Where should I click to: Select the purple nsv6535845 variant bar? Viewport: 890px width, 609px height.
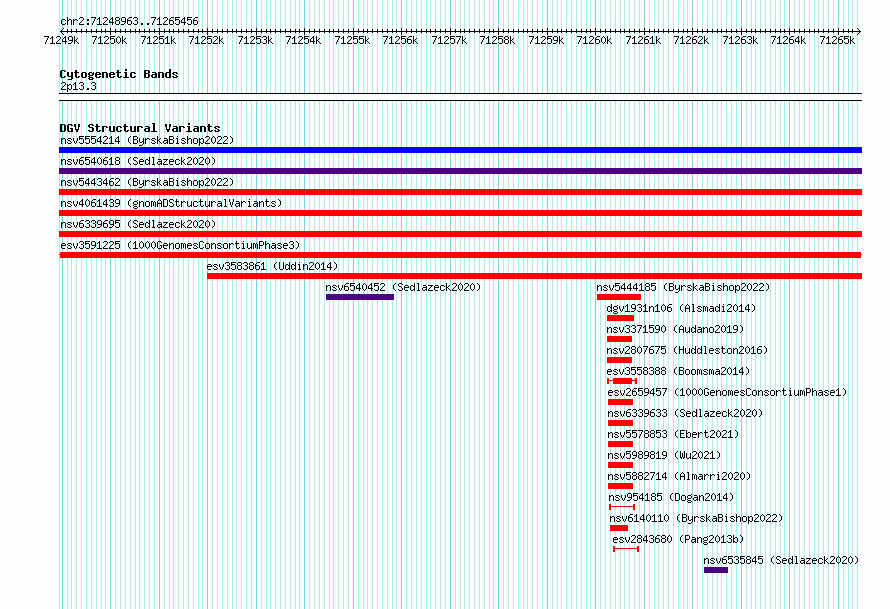[x=716, y=570]
